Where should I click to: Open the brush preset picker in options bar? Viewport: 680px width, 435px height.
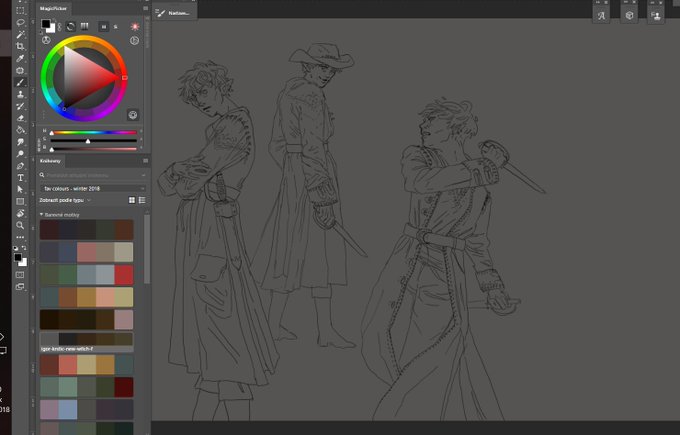pyautogui.click(x=161, y=13)
